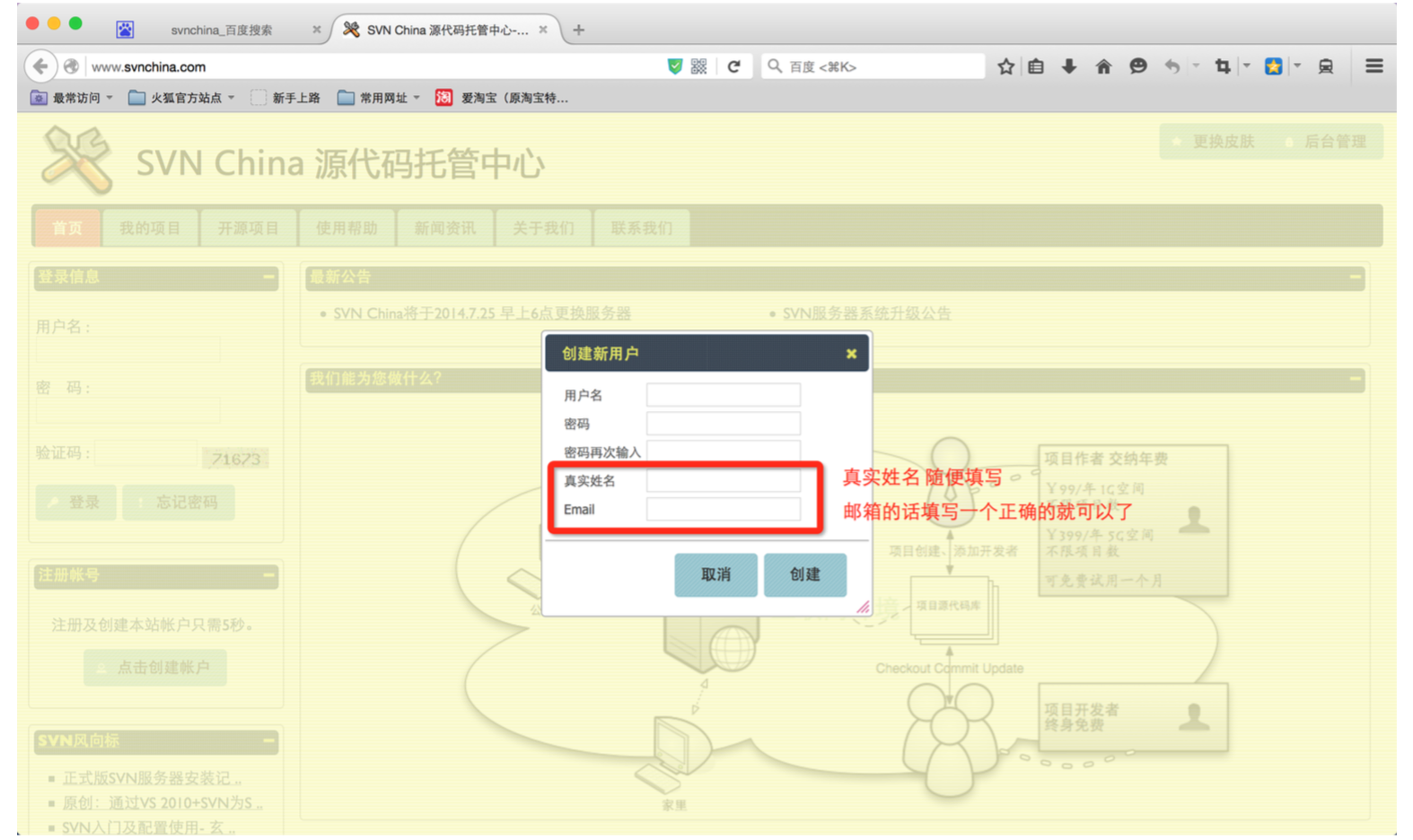Open the SVN服务器系统升级公告 link

pyautogui.click(x=866, y=313)
